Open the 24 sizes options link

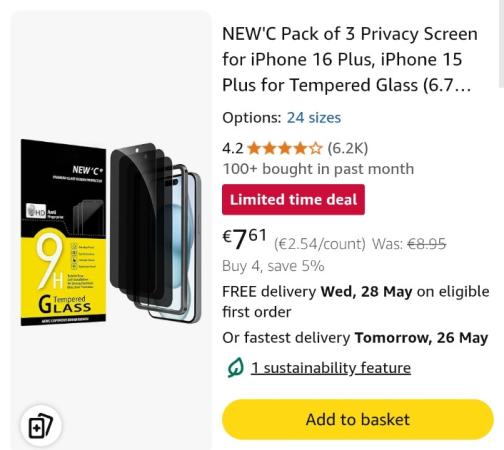click(x=314, y=118)
